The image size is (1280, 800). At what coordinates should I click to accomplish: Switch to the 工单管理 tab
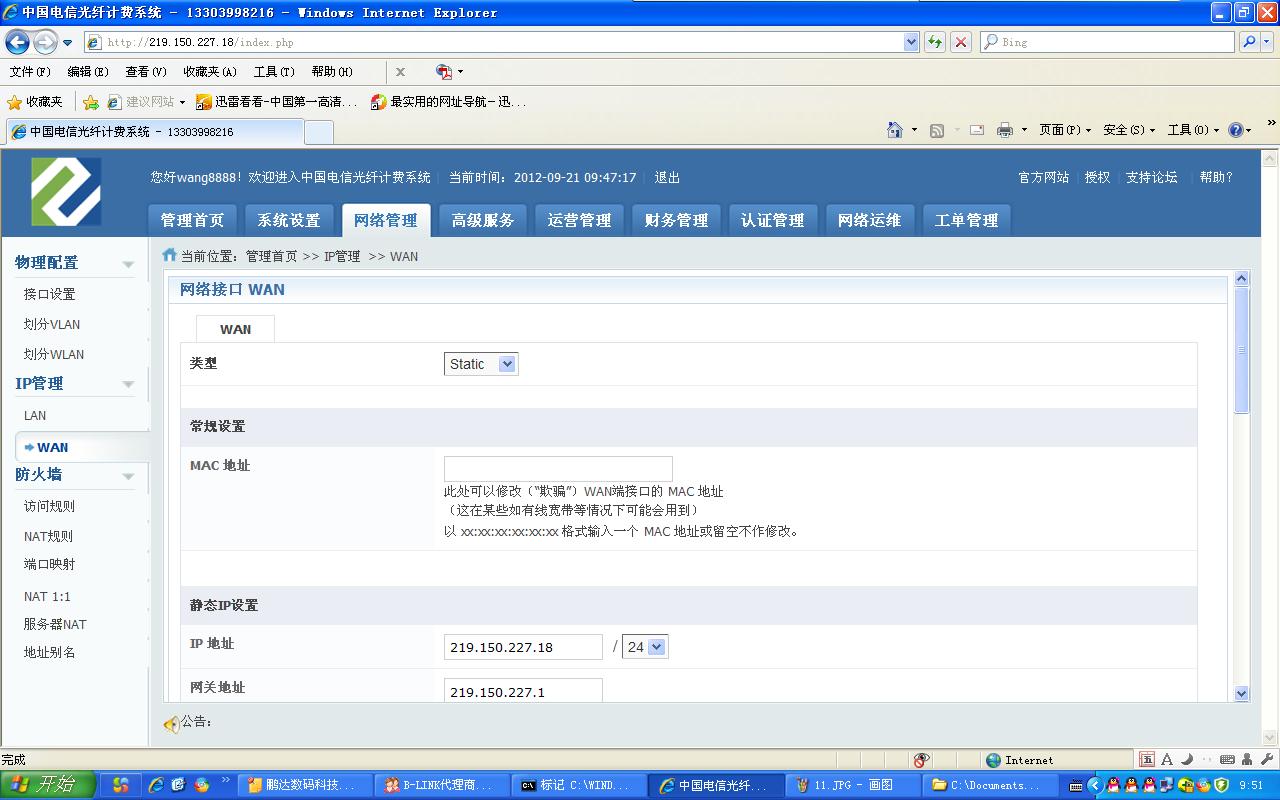pos(967,220)
